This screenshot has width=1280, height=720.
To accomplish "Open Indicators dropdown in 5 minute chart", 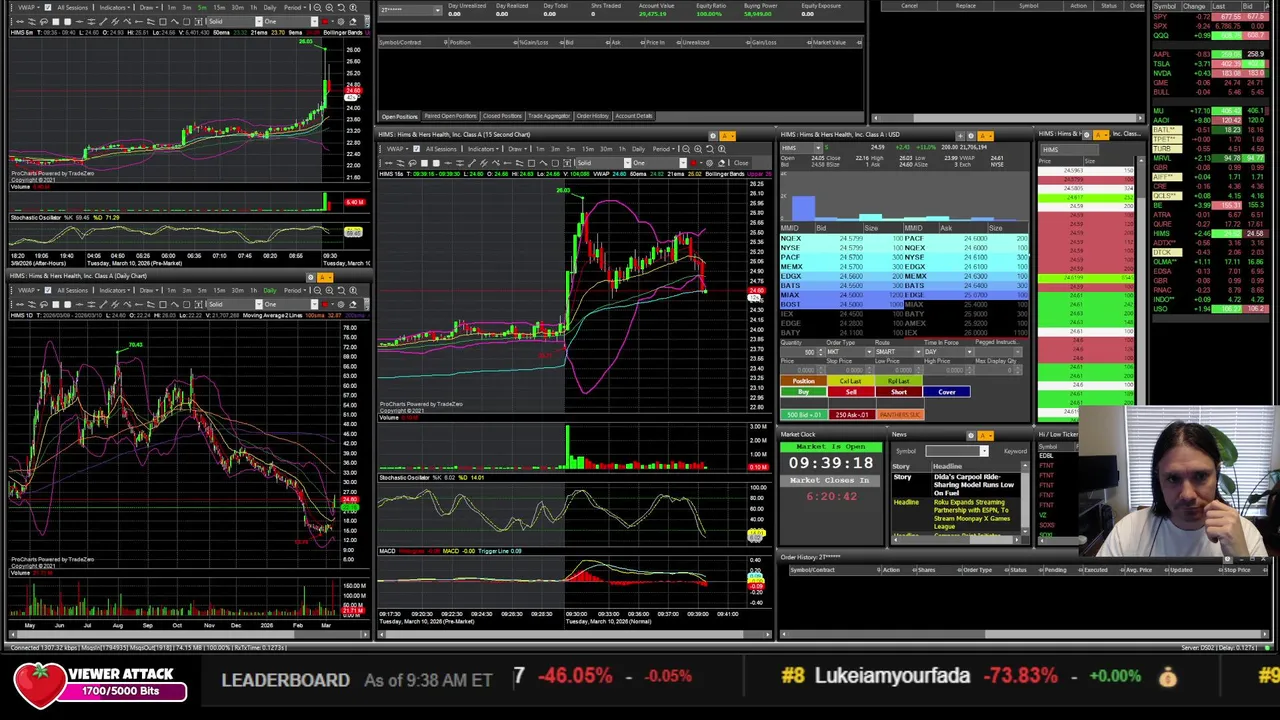I will 115,8.
